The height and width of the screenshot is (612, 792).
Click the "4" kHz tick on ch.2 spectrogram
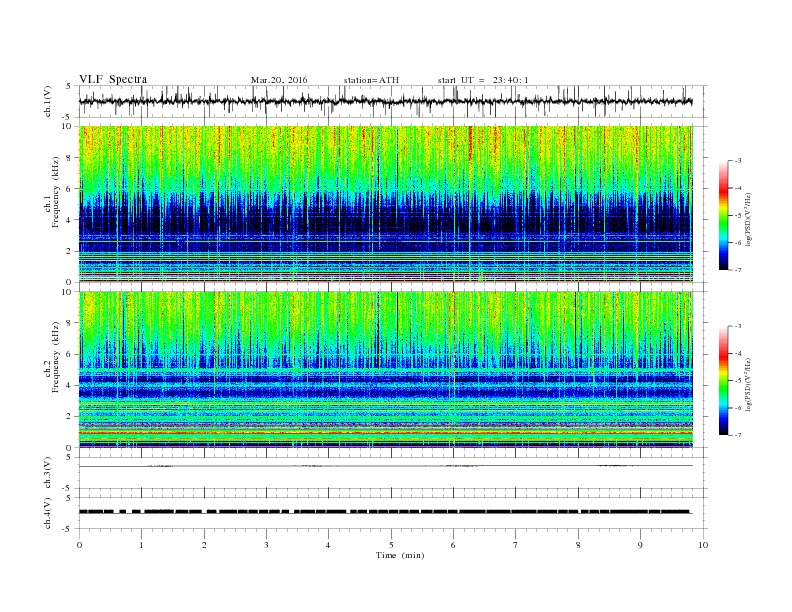[70, 385]
